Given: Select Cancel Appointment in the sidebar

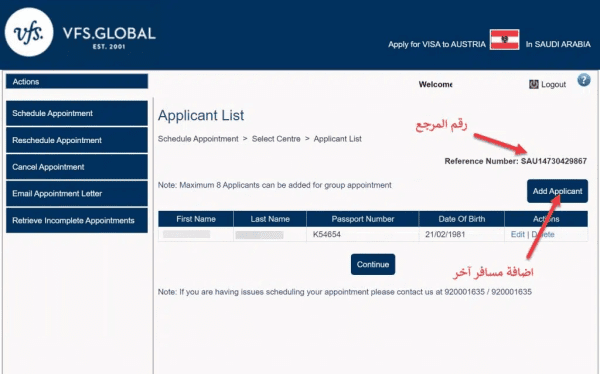Looking at the screenshot, I should [x=77, y=167].
